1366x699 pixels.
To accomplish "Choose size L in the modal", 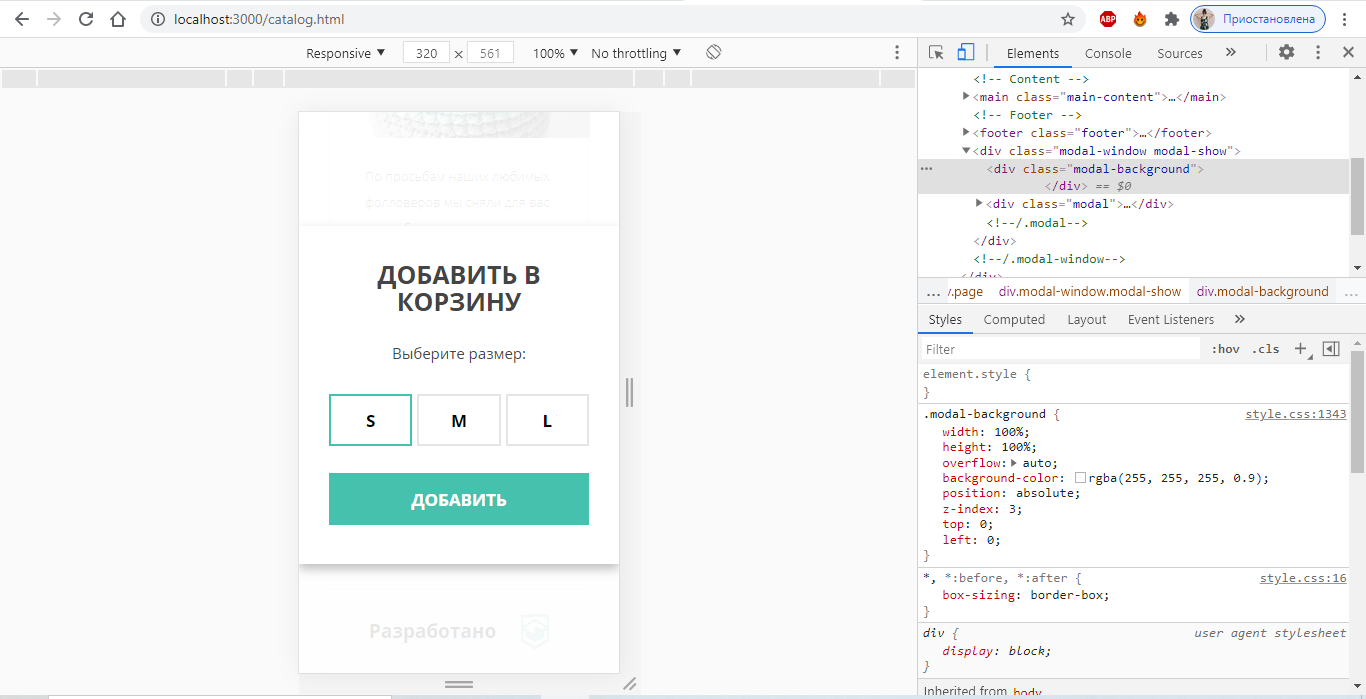I will (x=547, y=420).
